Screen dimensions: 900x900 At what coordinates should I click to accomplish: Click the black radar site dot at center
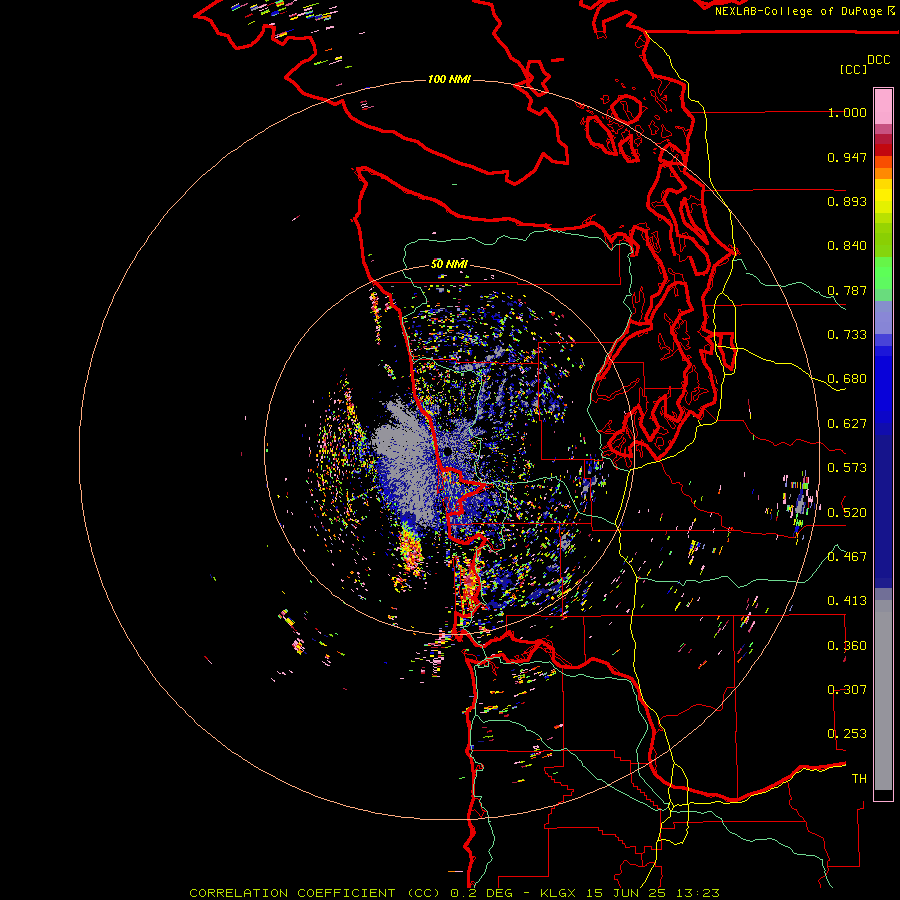coord(448,452)
